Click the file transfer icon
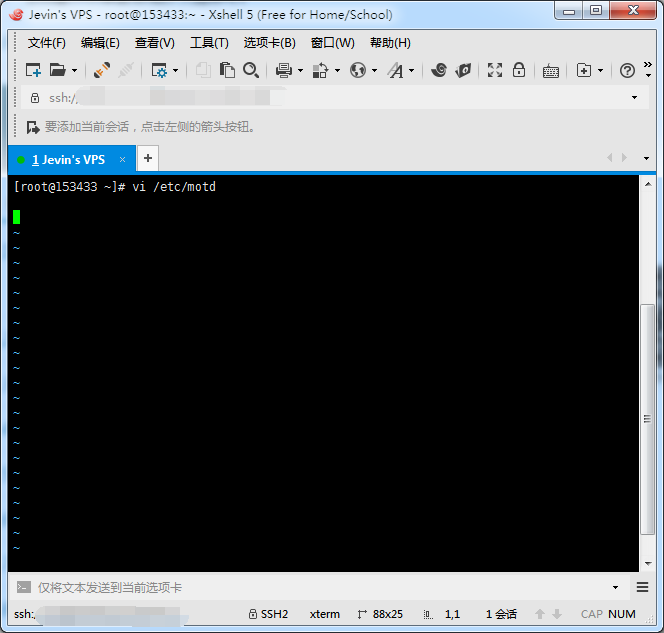664x633 pixels. tap(321, 70)
